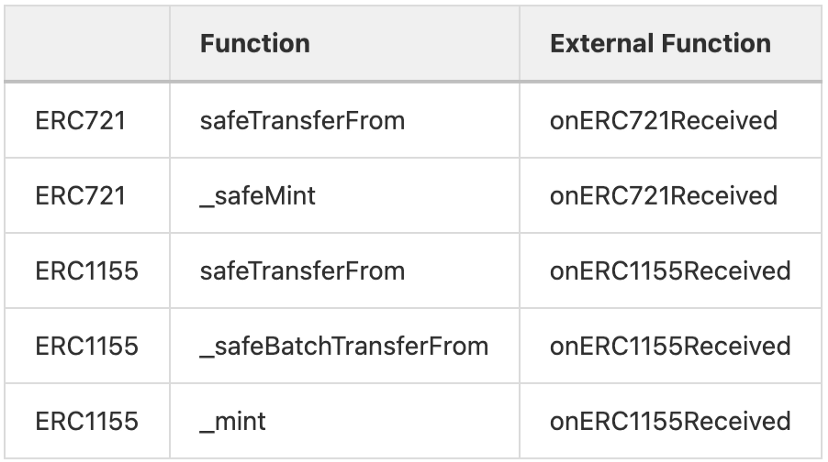Click the _safeMint function cell
828x462 pixels.
258,196
